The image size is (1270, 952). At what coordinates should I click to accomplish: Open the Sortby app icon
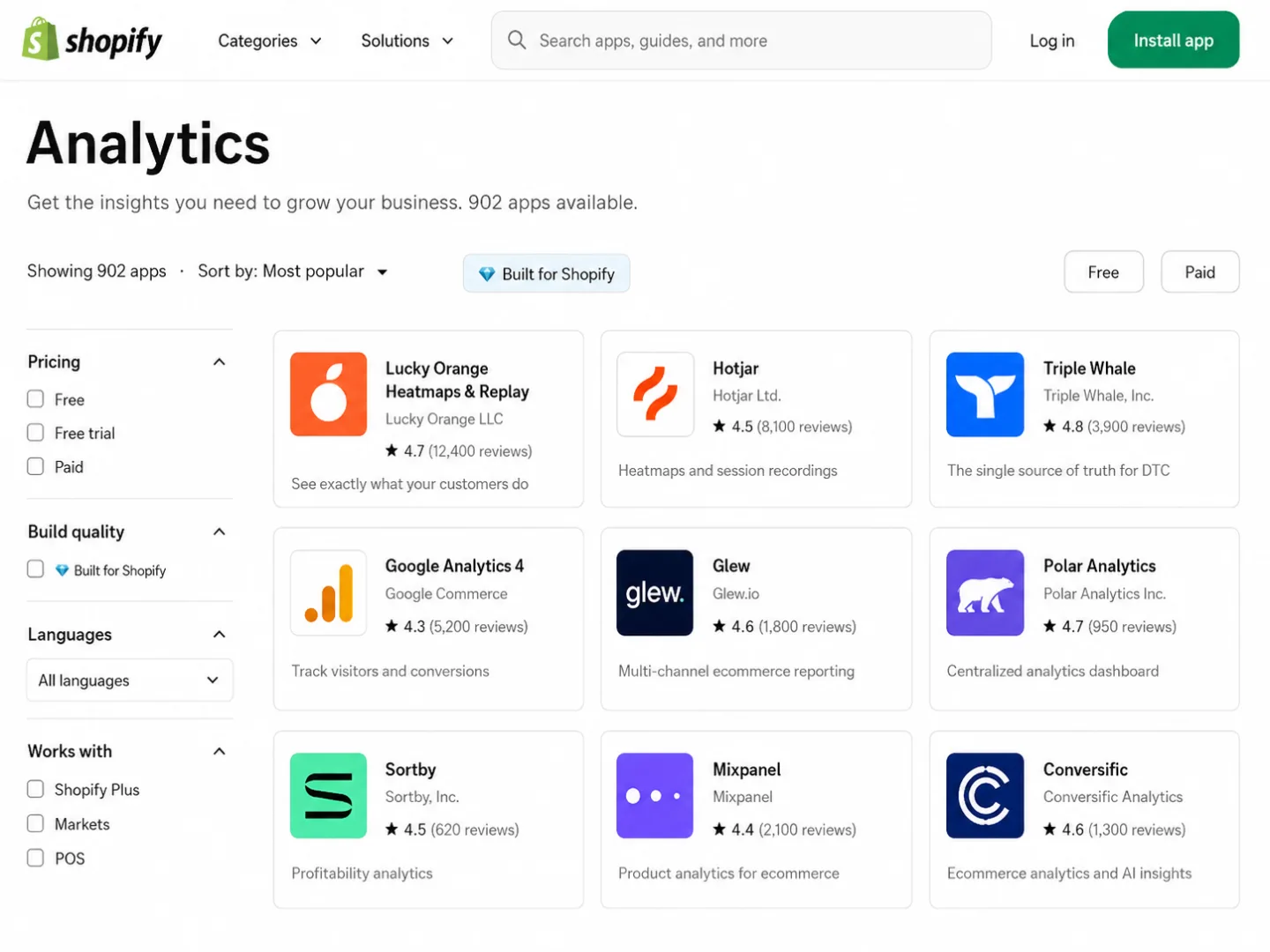click(x=328, y=795)
